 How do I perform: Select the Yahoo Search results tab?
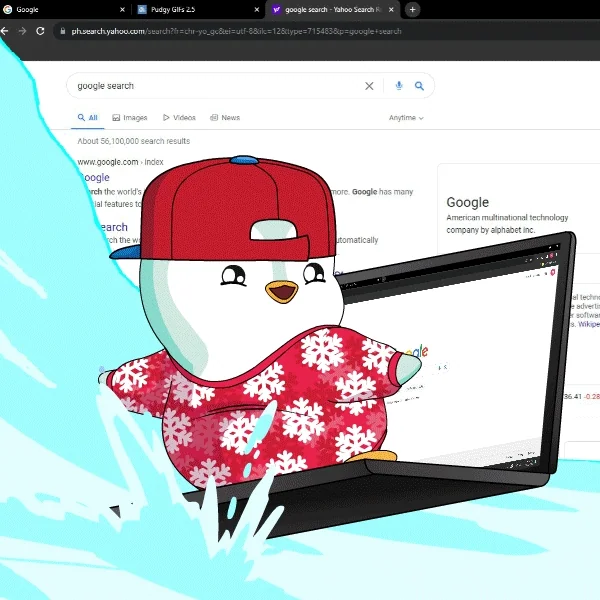click(x=333, y=10)
